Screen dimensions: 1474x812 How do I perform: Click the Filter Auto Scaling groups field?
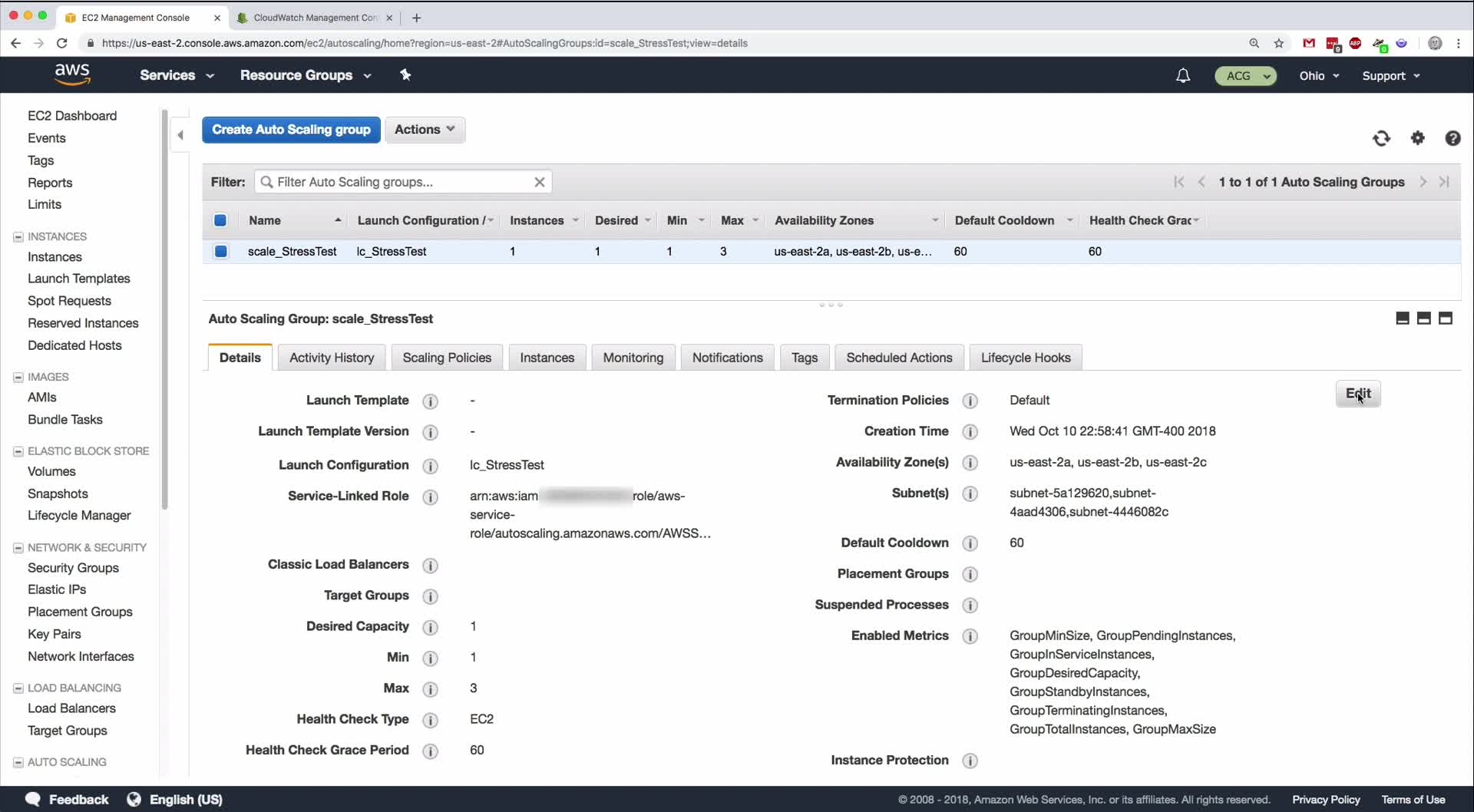point(403,182)
